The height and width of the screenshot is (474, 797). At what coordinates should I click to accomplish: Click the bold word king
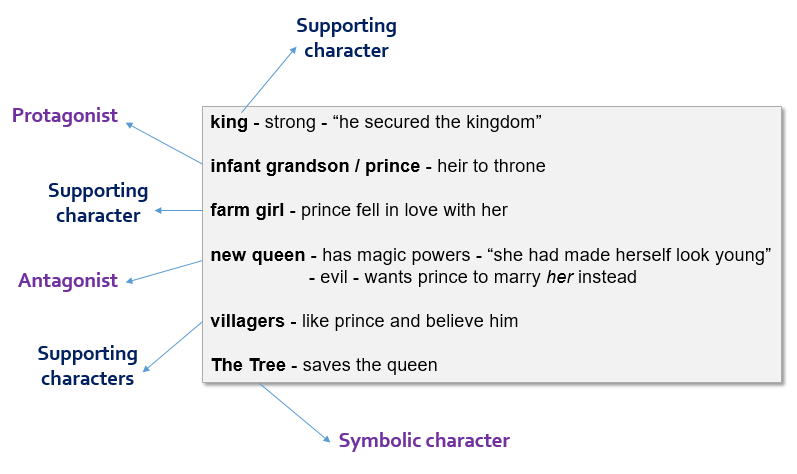[x=227, y=122]
